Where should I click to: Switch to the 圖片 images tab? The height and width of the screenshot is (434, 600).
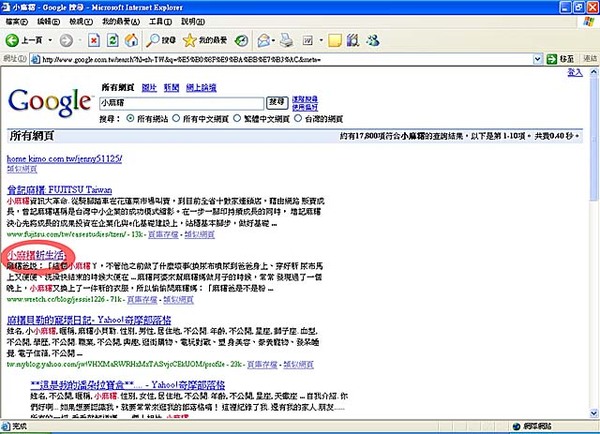click(149, 88)
